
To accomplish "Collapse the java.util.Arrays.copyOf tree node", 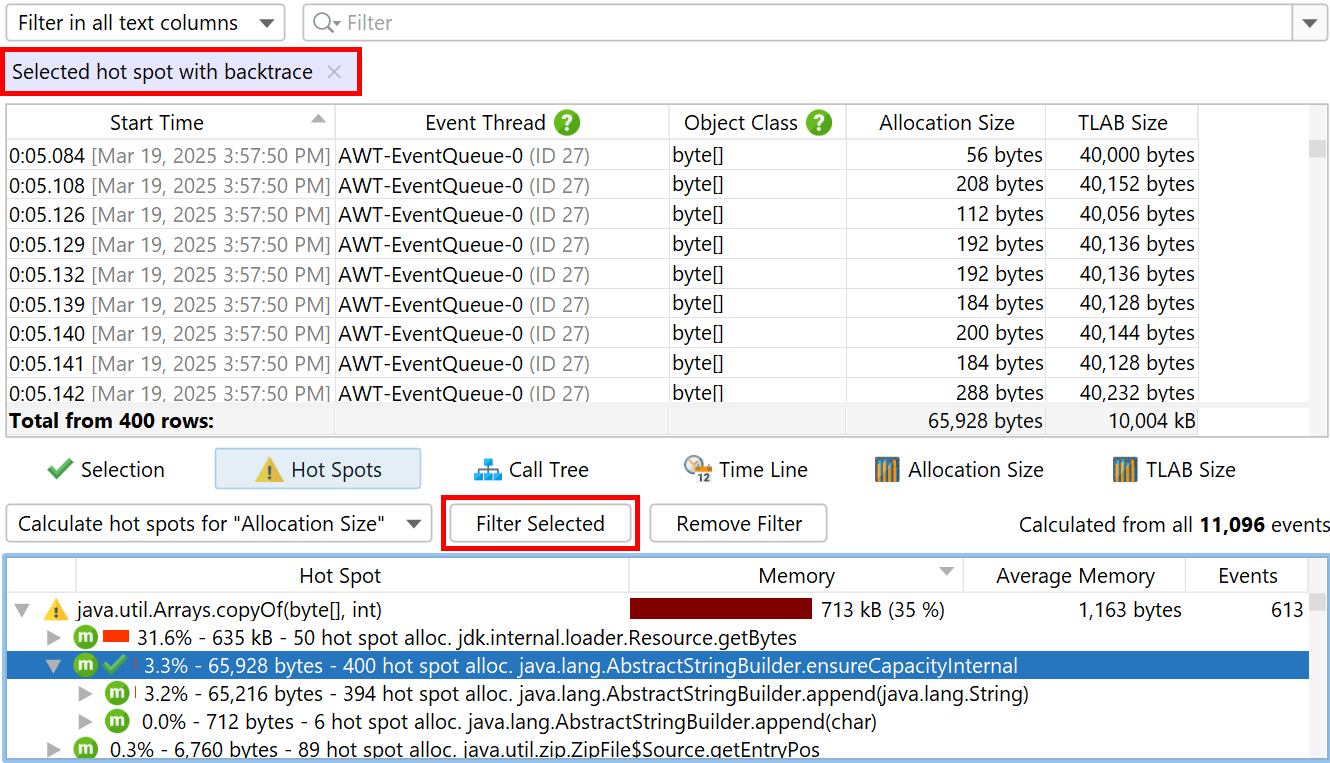I will coord(22,609).
